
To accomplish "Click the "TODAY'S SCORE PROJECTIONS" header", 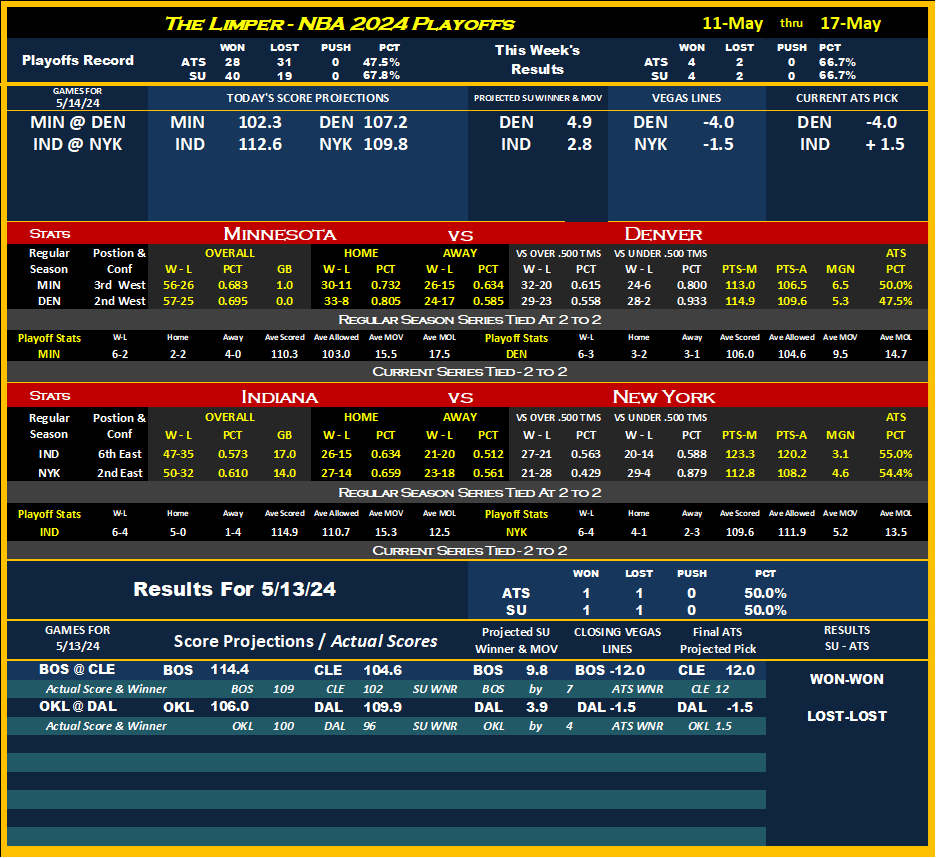I will click(x=308, y=99).
